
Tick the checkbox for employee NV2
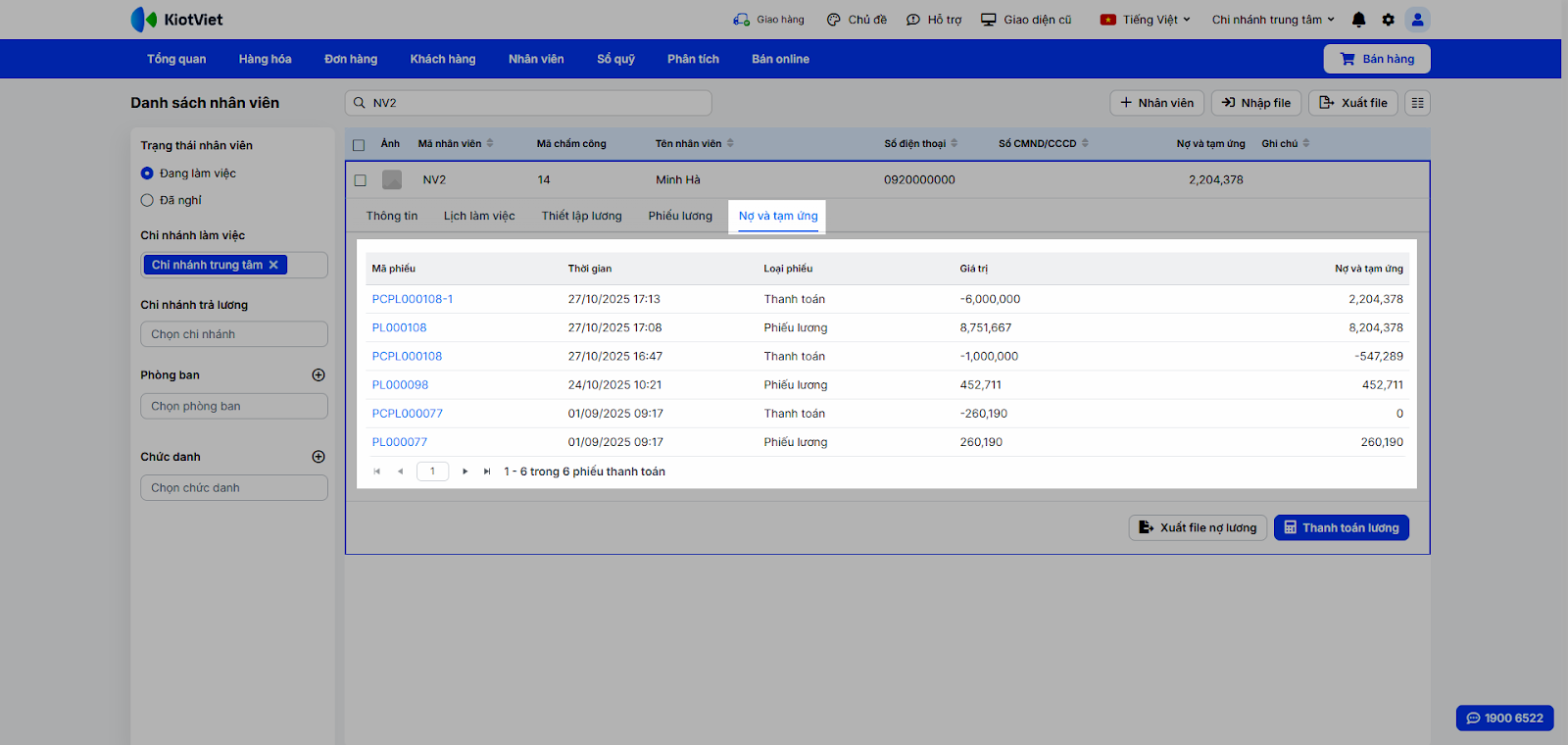(x=360, y=180)
